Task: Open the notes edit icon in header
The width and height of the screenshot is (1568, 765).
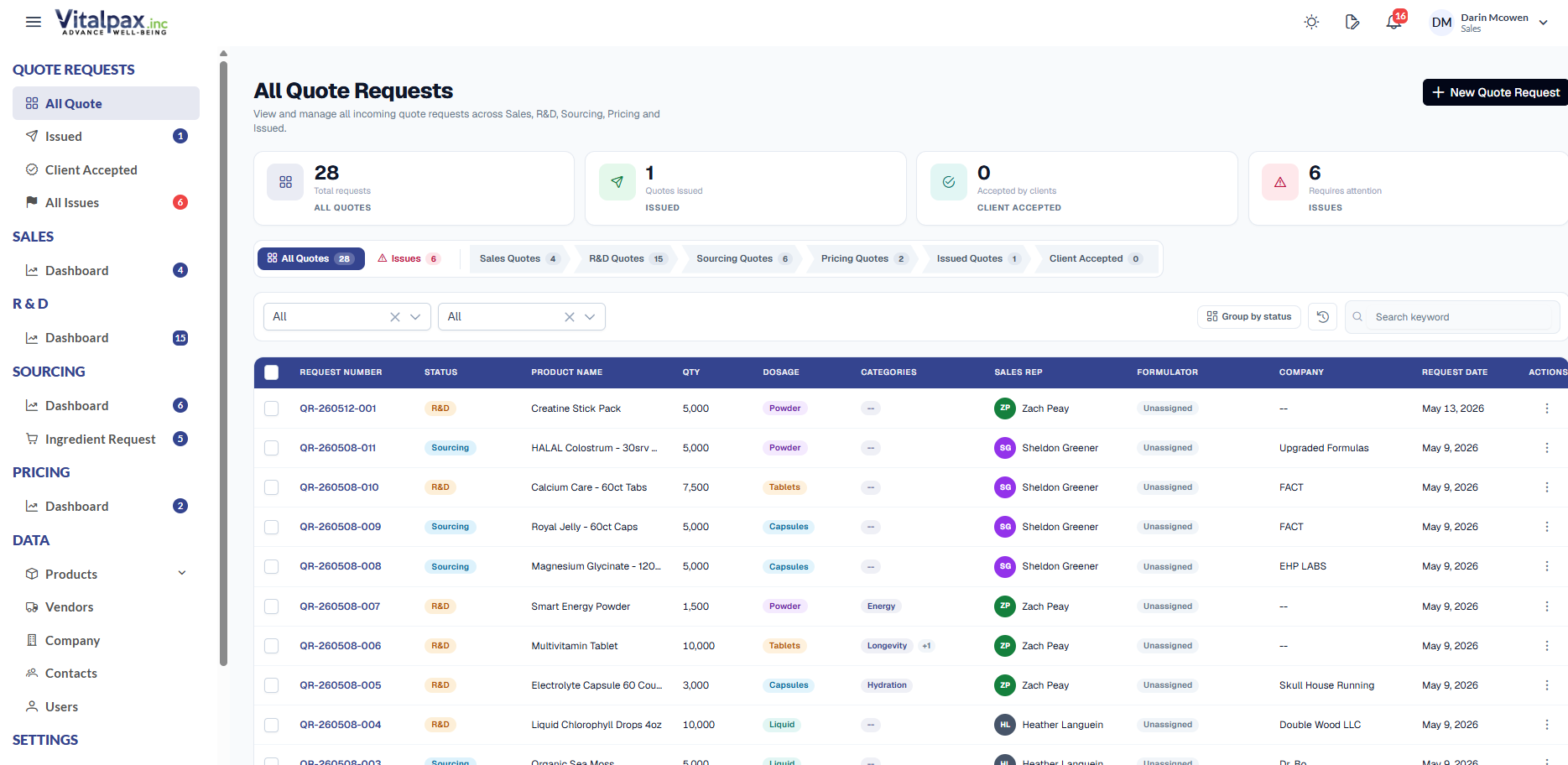Action: tap(1352, 22)
